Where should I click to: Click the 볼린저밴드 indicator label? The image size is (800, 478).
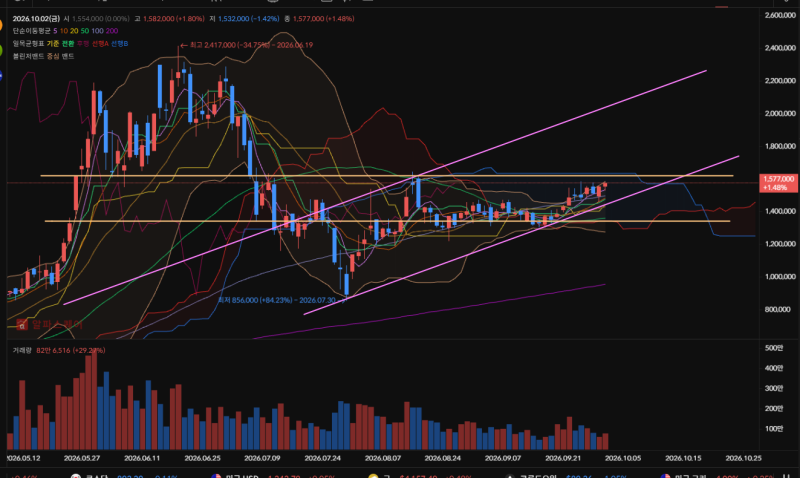coord(29,57)
